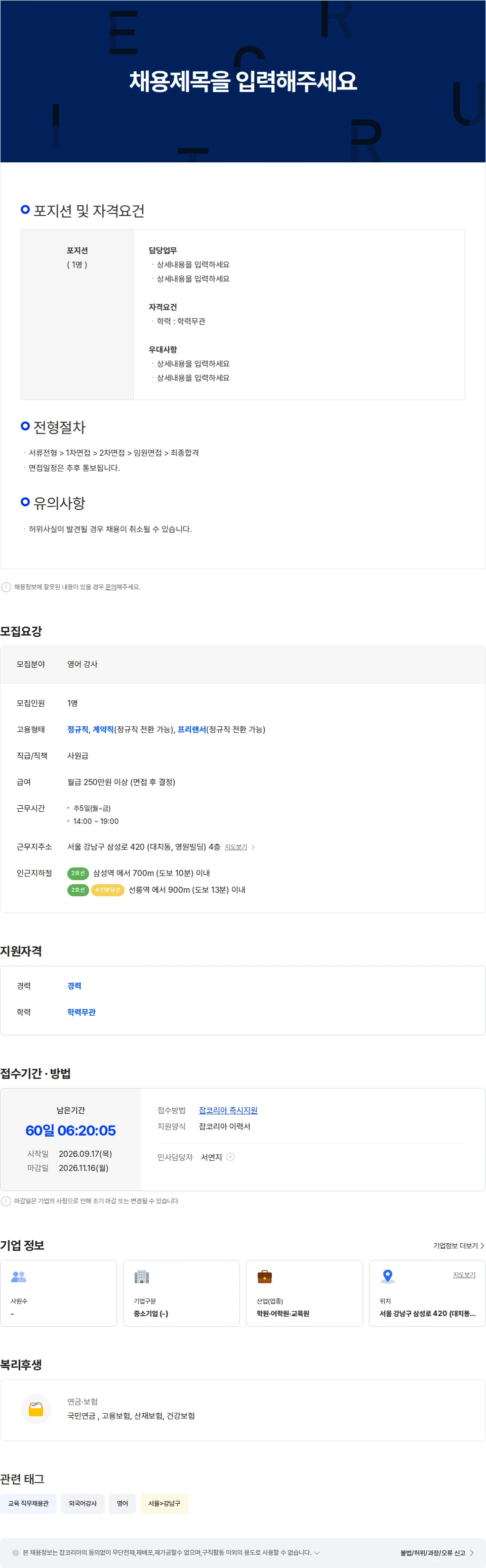Image resolution: width=486 pixels, height=1568 pixels.
Task: Open the 문의 link in the notice
Action: pyautogui.click(x=111, y=587)
